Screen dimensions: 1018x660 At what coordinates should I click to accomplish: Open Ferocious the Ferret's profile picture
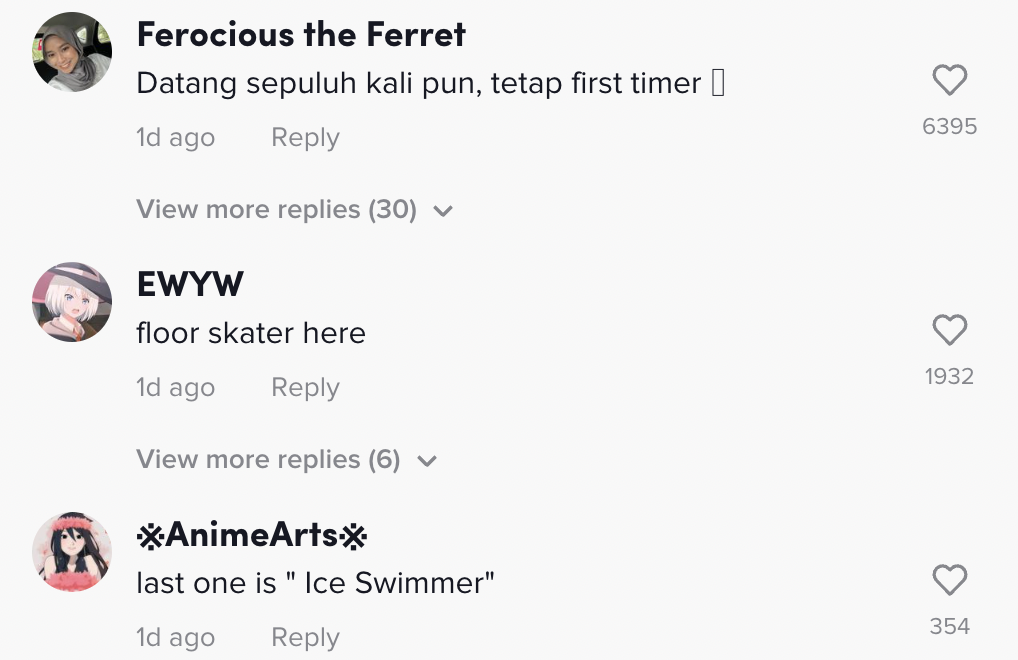point(72,52)
